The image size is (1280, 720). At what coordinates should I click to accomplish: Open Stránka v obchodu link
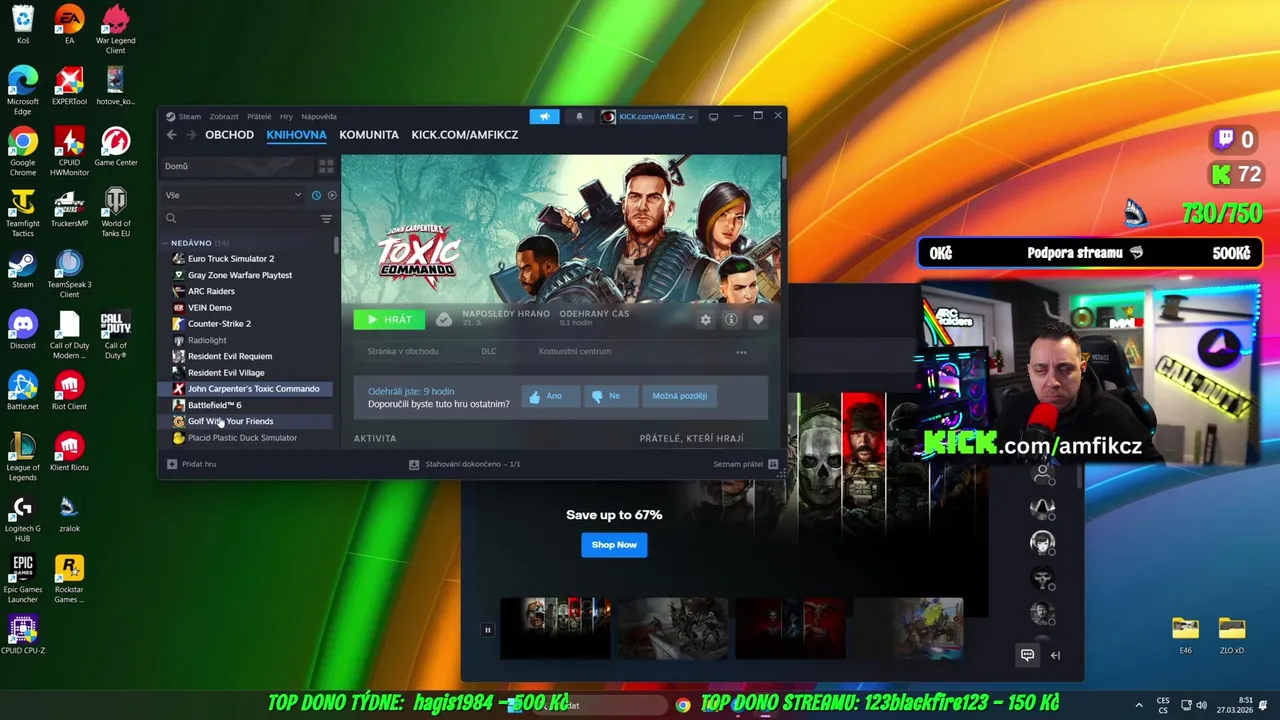pos(402,351)
